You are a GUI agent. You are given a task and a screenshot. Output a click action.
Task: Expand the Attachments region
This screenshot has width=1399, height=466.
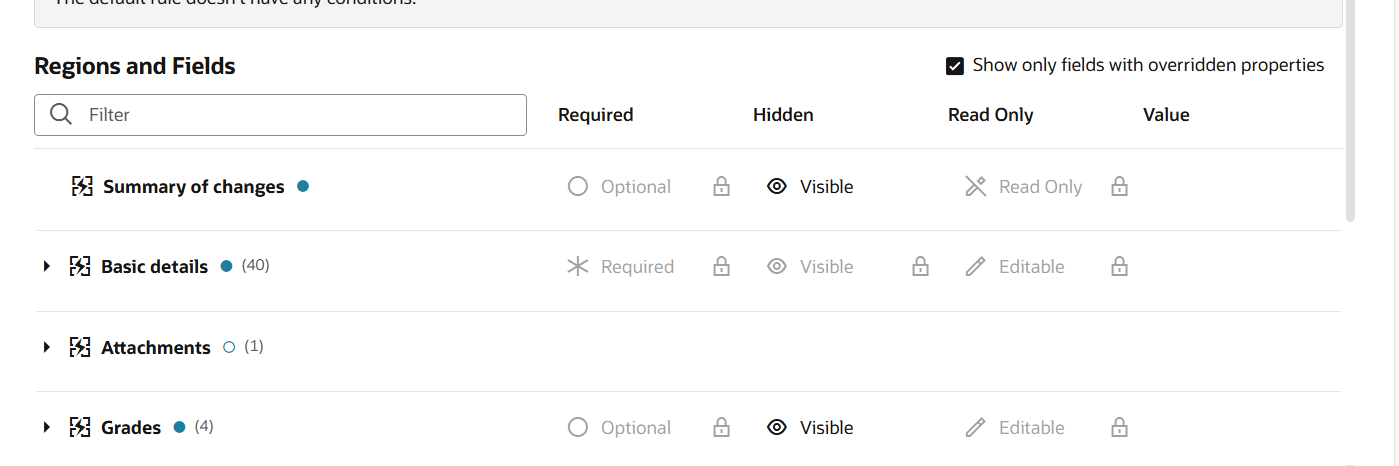pyautogui.click(x=46, y=347)
